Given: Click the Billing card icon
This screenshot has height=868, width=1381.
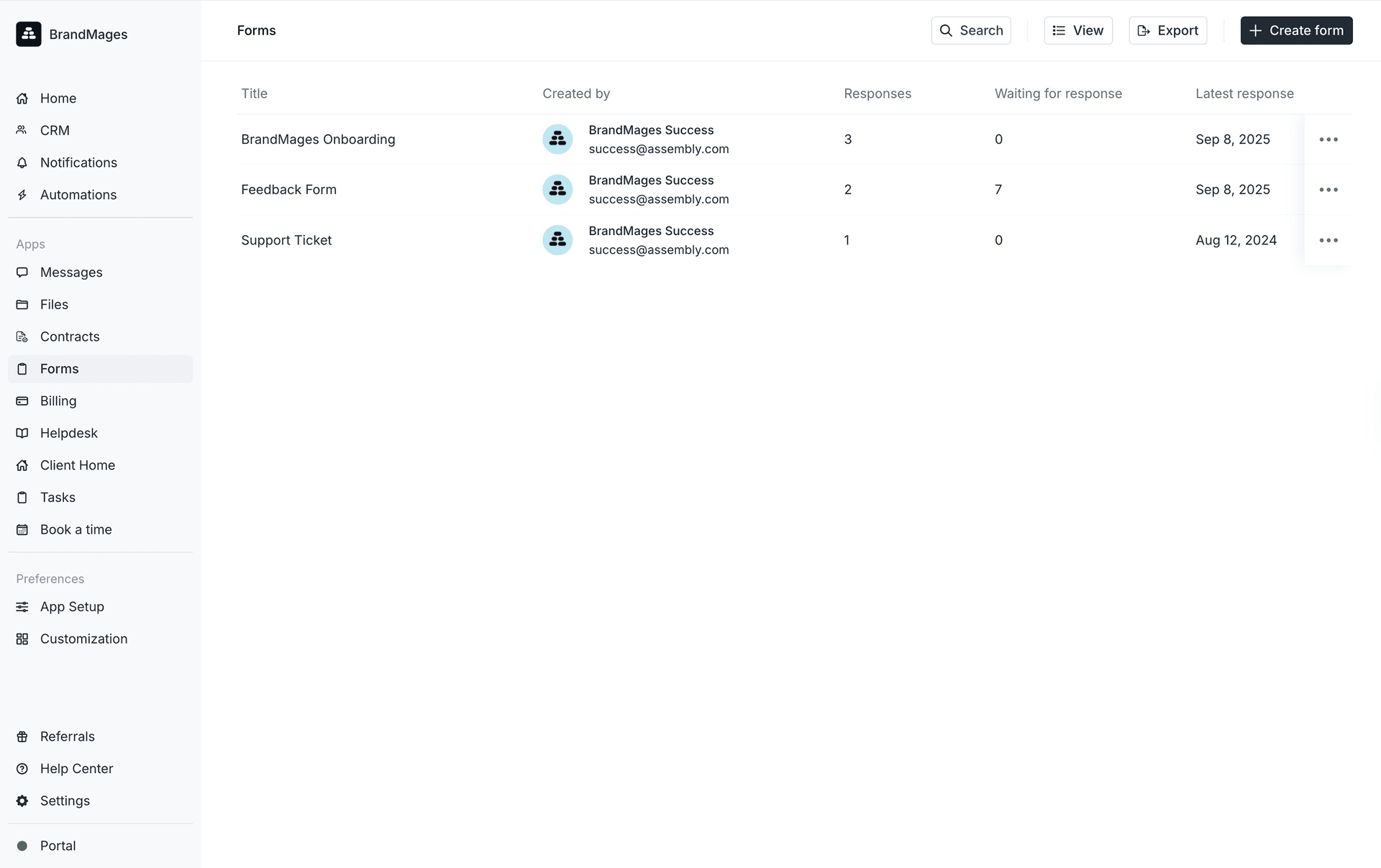Looking at the screenshot, I should point(22,401).
